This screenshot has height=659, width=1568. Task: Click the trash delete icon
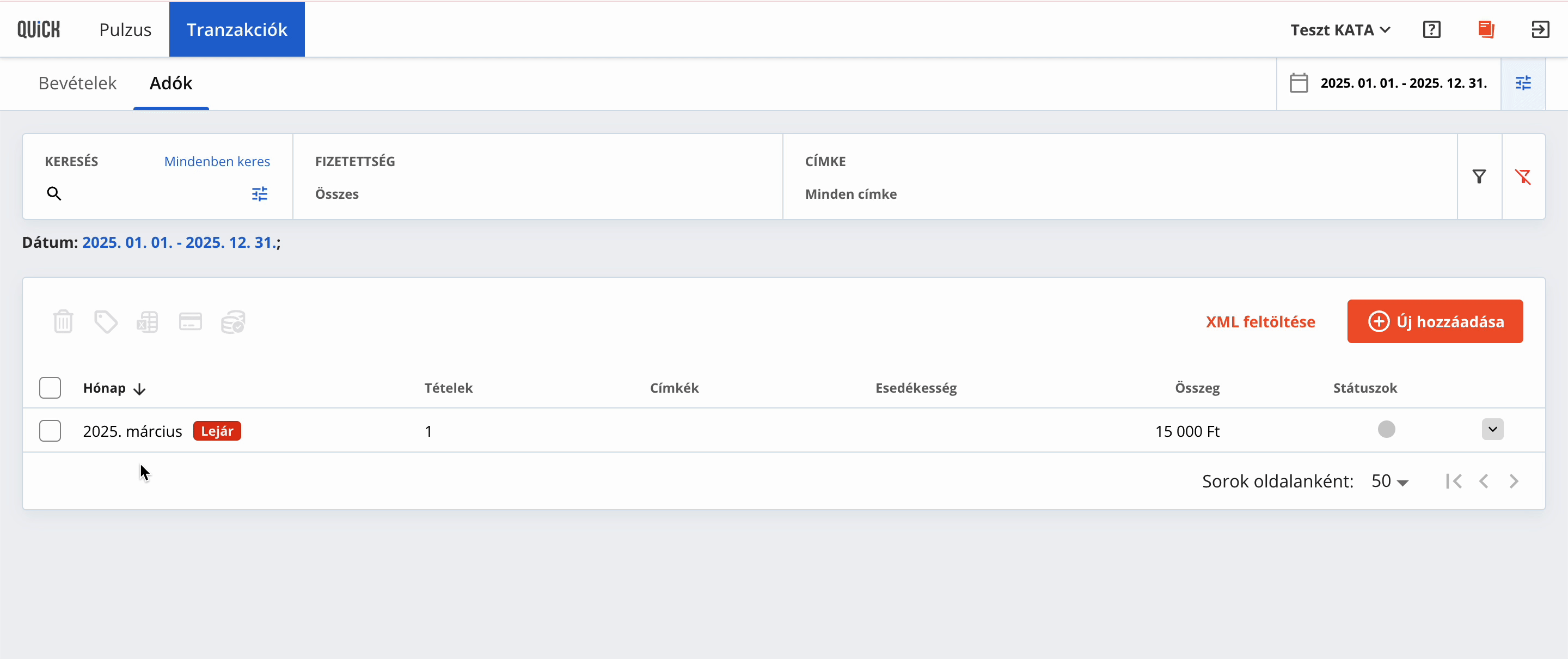(63, 321)
